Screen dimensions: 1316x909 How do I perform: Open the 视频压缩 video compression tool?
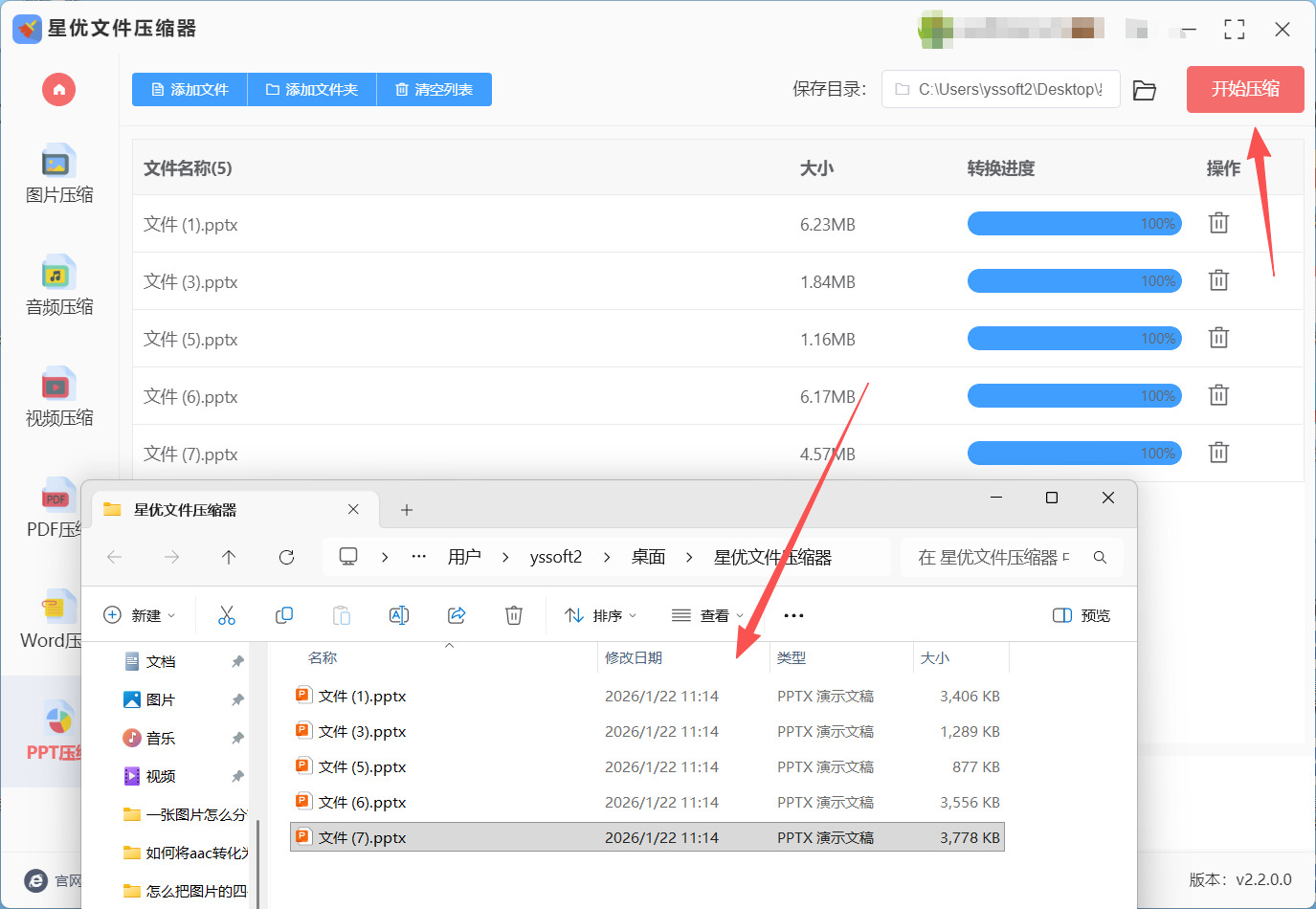click(x=58, y=397)
